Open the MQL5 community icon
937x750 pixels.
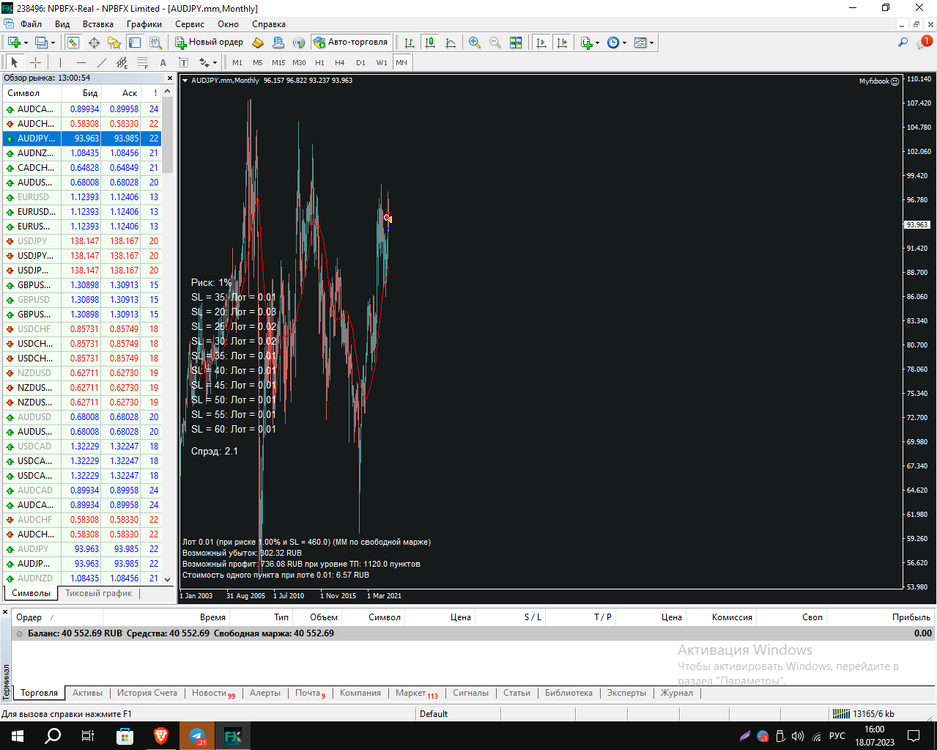click(x=278, y=42)
